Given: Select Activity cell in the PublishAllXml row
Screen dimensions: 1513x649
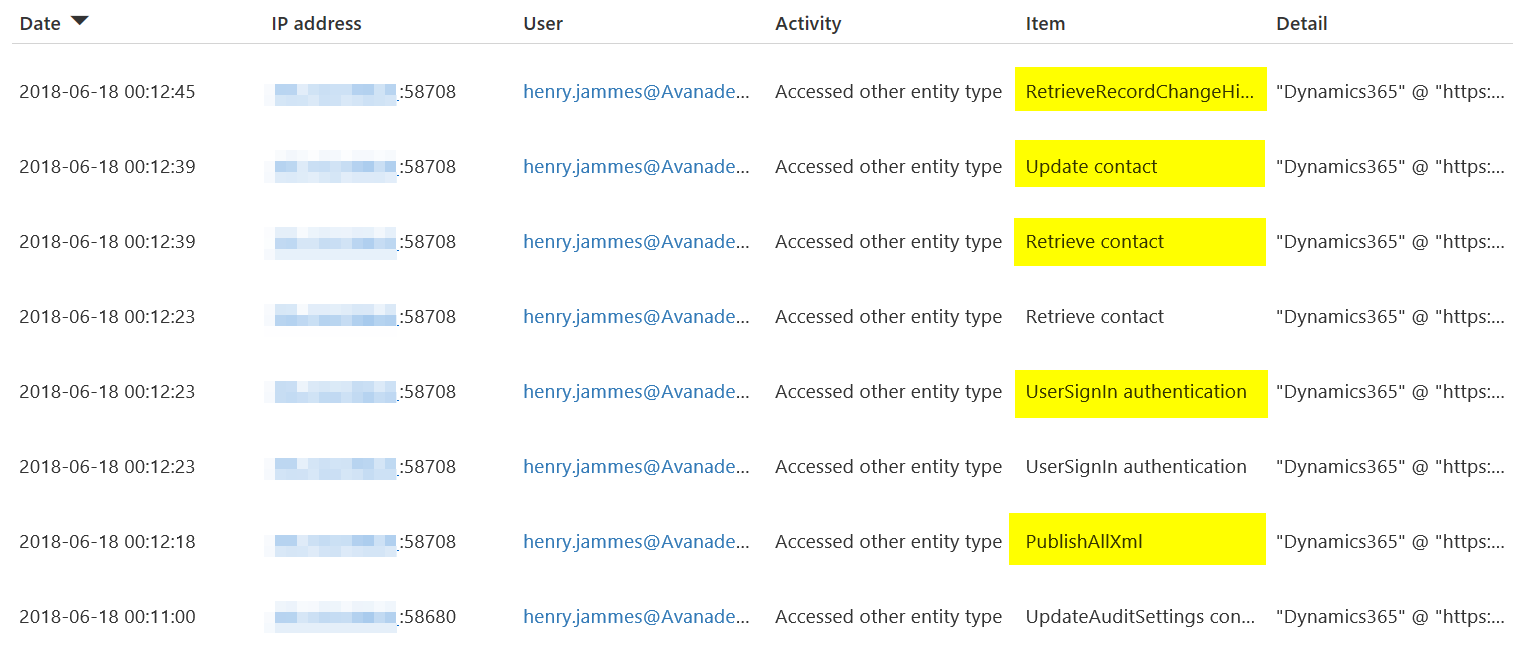Looking at the screenshot, I should pos(888,542).
